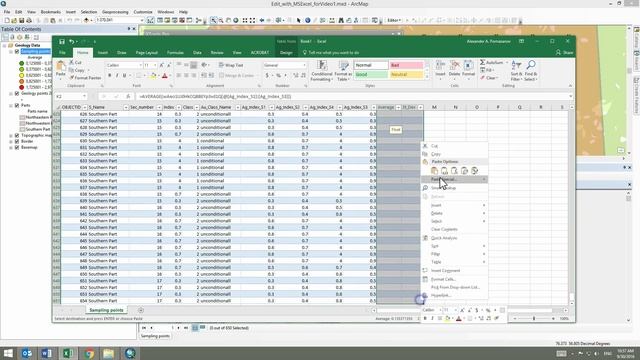This screenshot has height=360, width=640.
Task: Click Excel icon in Windows taskbar
Action: pyautogui.click(x=68, y=353)
